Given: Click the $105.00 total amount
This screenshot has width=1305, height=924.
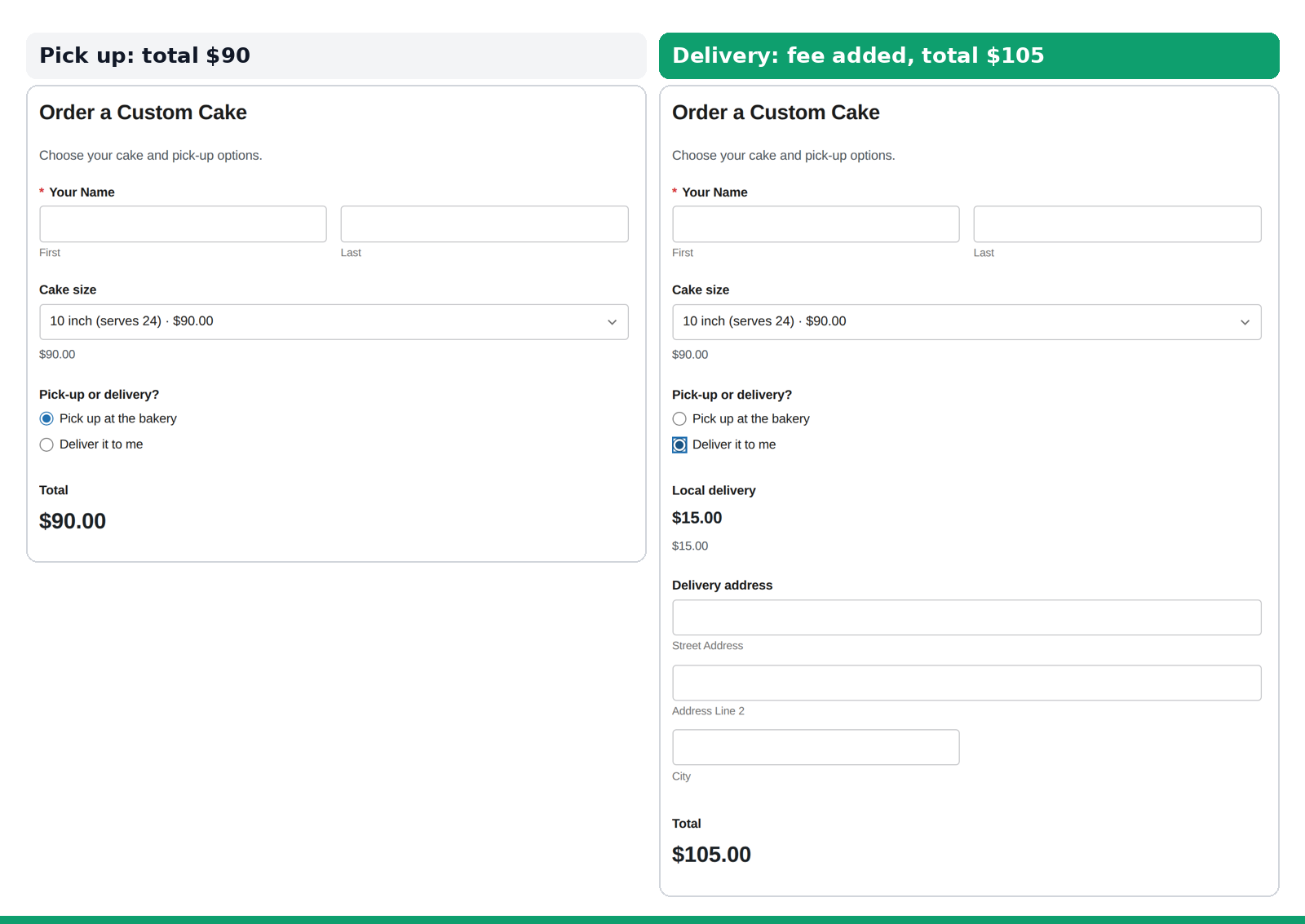Looking at the screenshot, I should [711, 855].
